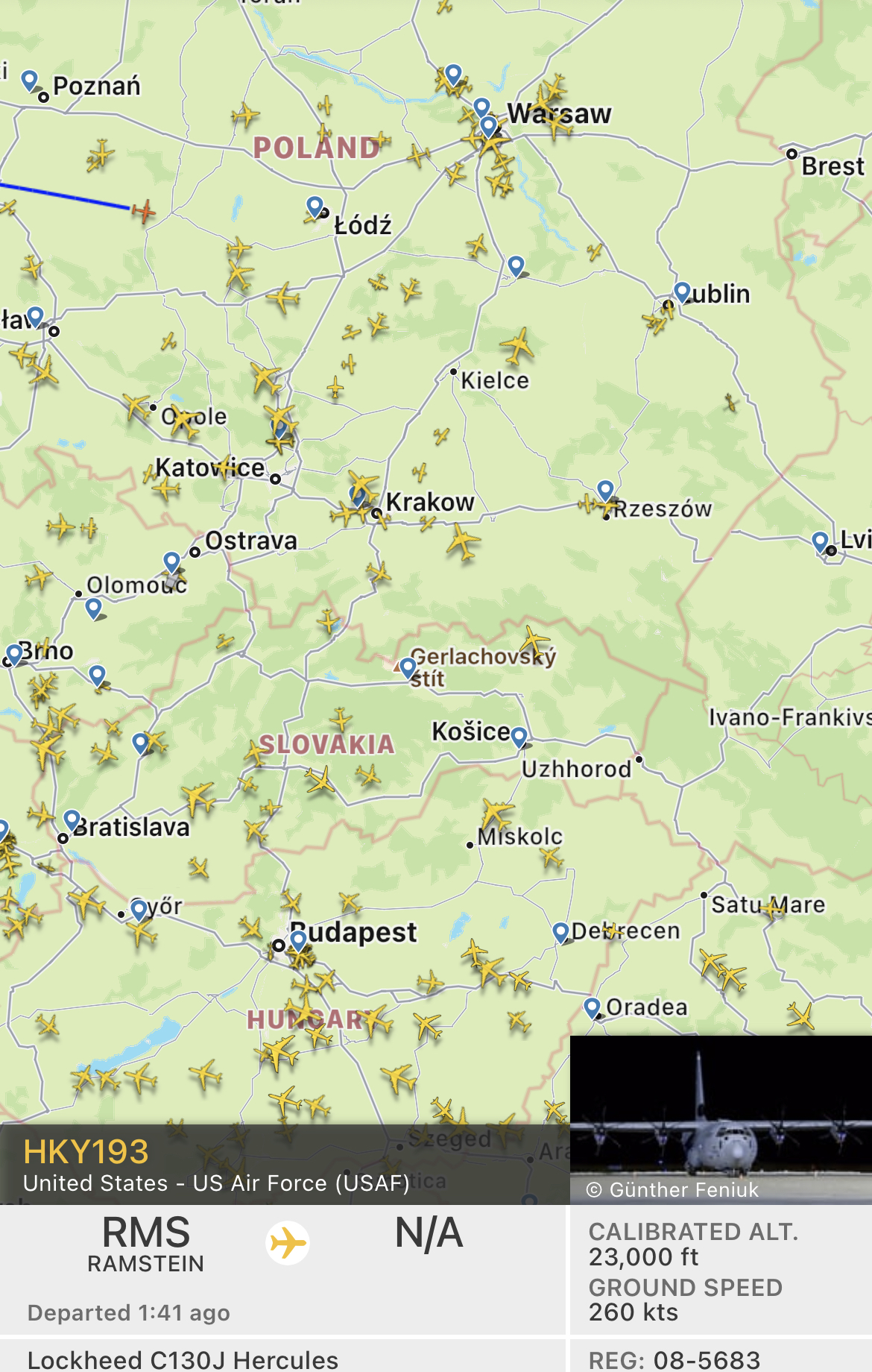Viewport: 872px width, 1372px height.
Task: Open the Košice airport marker
Action: click(519, 736)
